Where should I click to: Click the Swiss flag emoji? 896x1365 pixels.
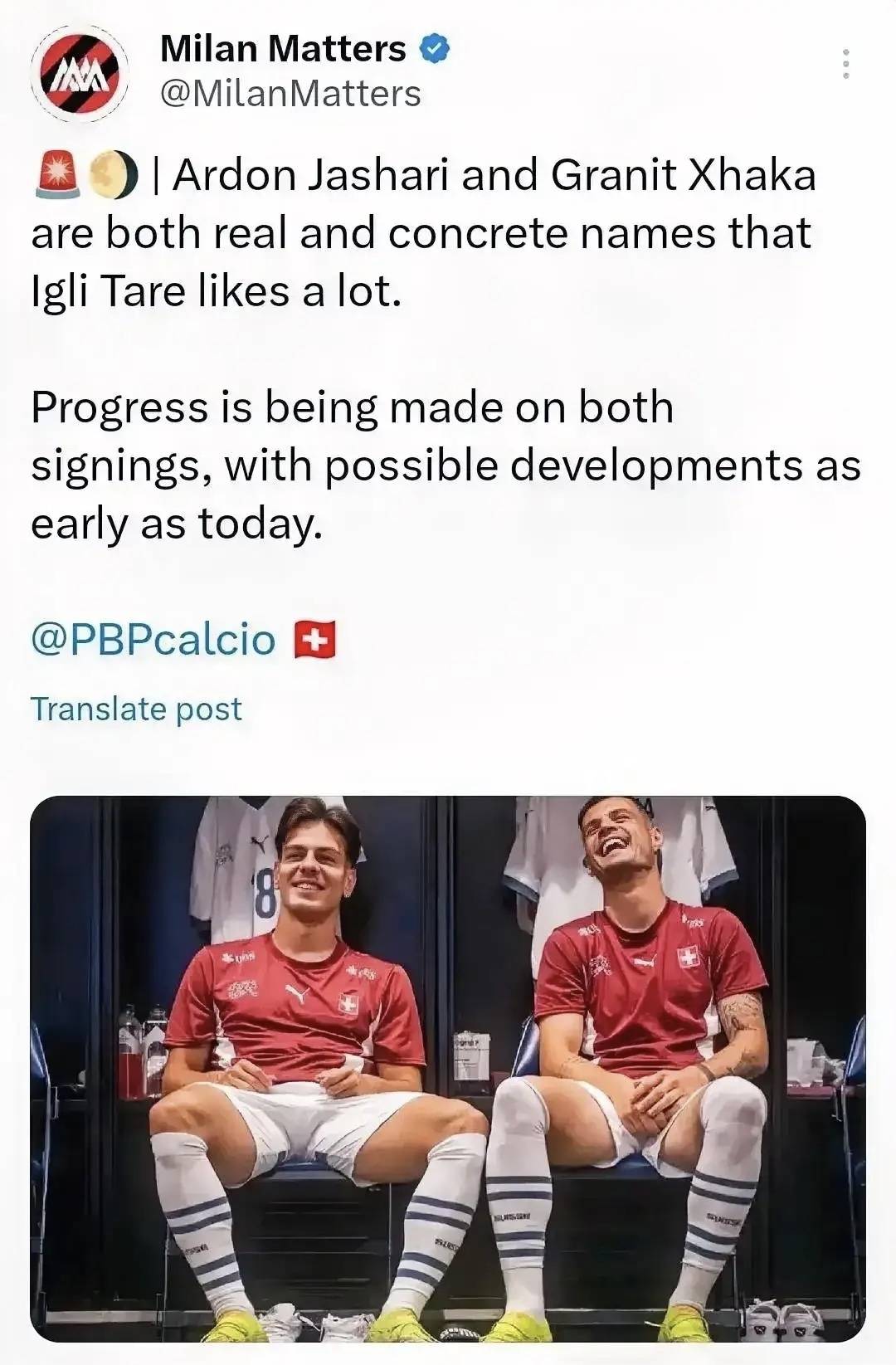(x=315, y=640)
